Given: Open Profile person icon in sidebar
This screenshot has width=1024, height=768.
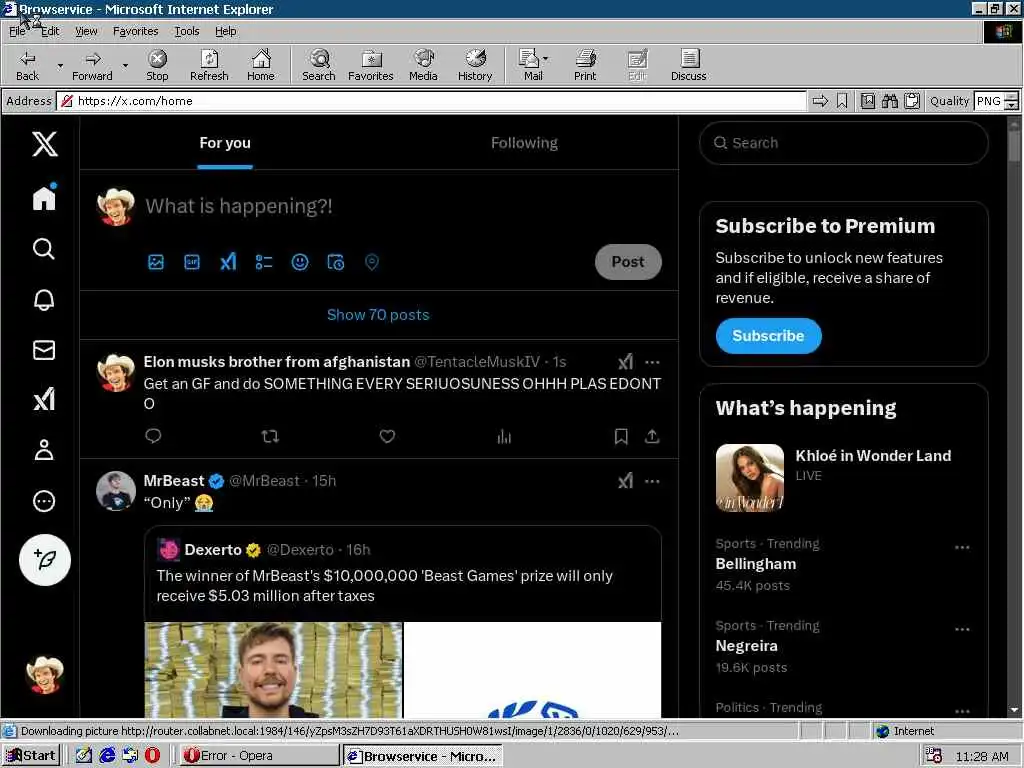Looking at the screenshot, I should point(44,450).
